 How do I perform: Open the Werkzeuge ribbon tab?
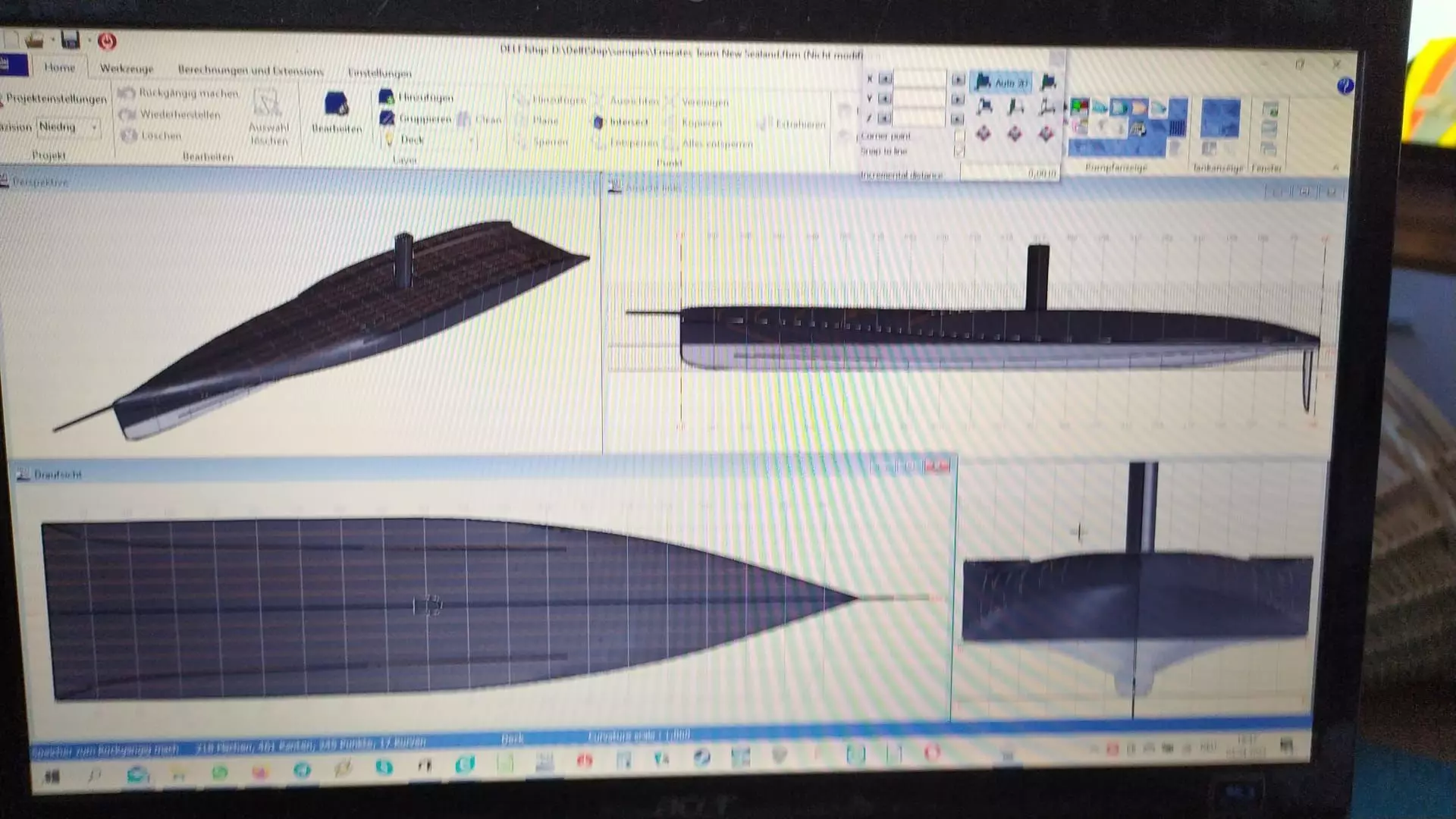point(127,68)
